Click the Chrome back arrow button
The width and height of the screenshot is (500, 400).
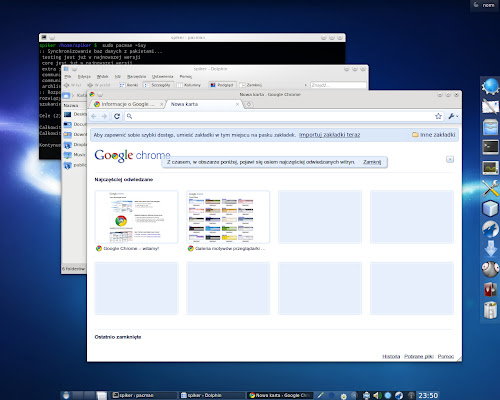click(94, 116)
